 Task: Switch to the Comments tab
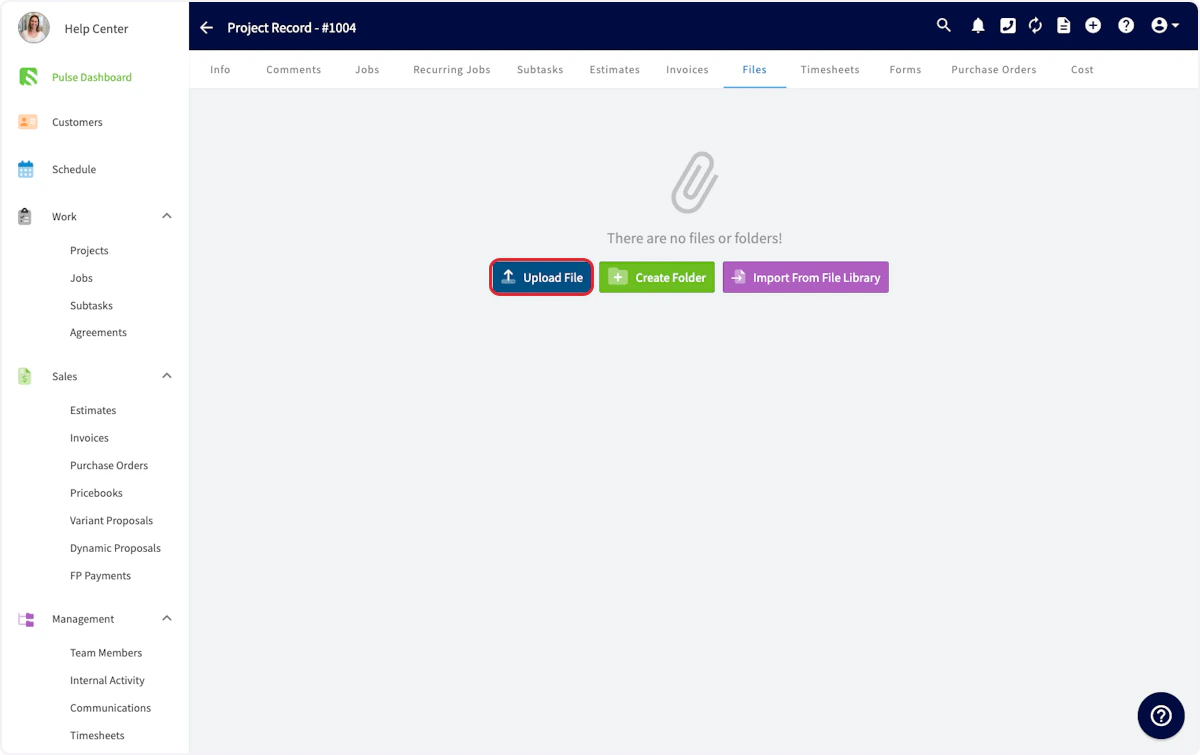coord(294,70)
